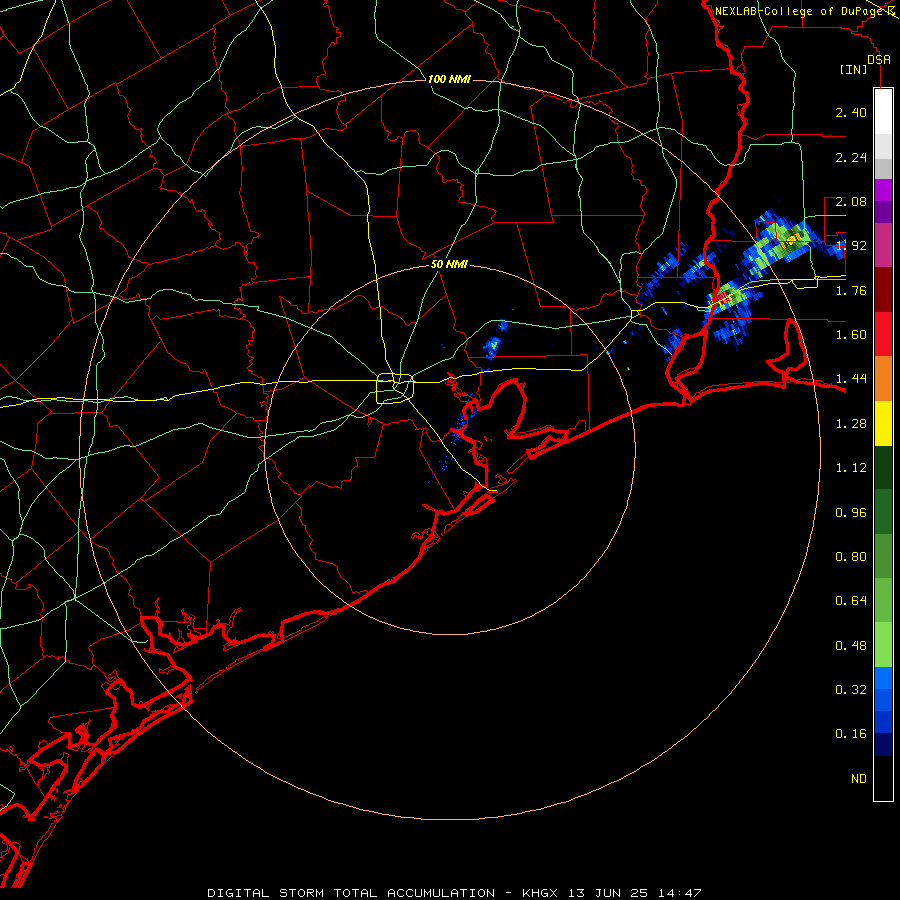Click the 2.24 legend value
This screenshot has height=900, width=900.
pyautogui.click(x=851, y=157)
